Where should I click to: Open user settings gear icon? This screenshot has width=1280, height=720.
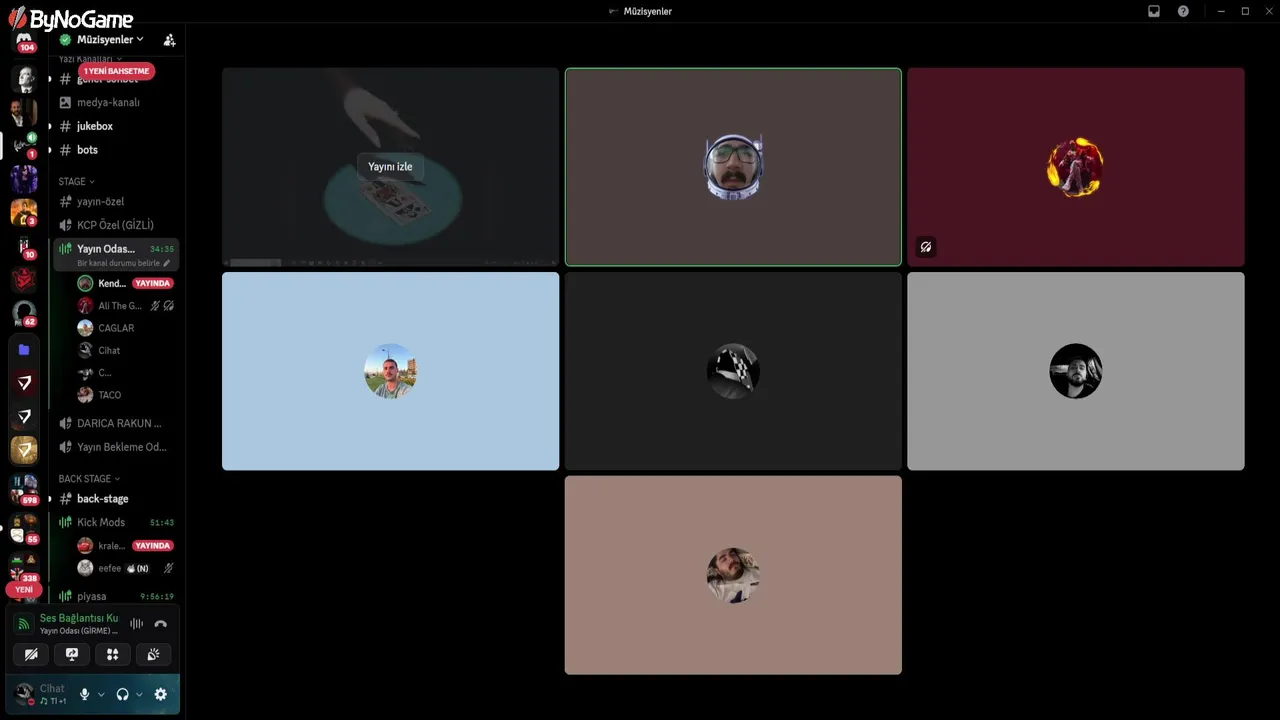[160, 694]
